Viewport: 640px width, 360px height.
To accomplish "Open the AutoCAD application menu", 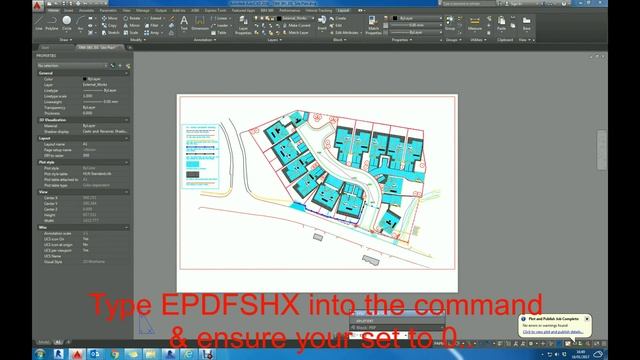I will 38,5.
